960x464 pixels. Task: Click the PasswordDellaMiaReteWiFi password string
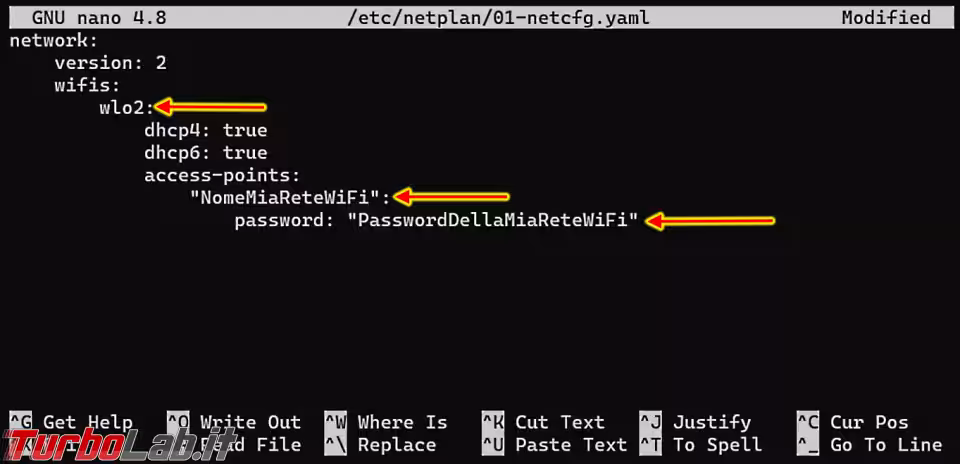[493, 220]
